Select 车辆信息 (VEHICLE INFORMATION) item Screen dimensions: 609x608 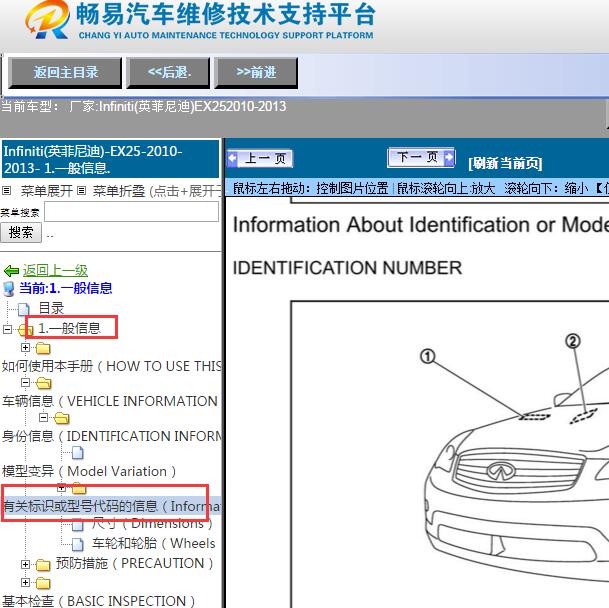[x=110, y=401]
